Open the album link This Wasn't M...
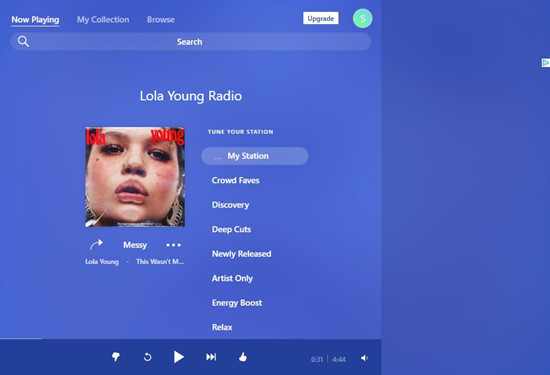The image size is (550, 375). [x=160, y=262]
